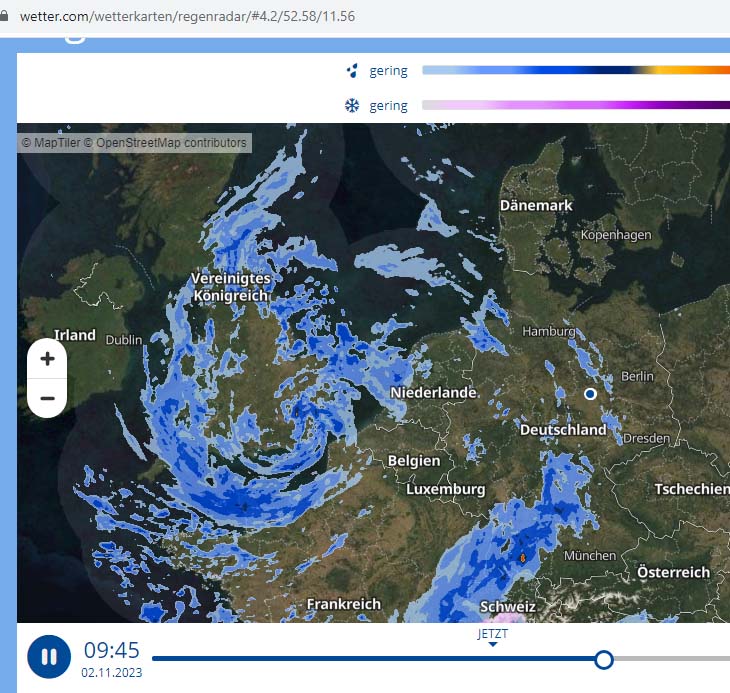Click the Vereinigtes Königreich label

click(x=230, y=287)
